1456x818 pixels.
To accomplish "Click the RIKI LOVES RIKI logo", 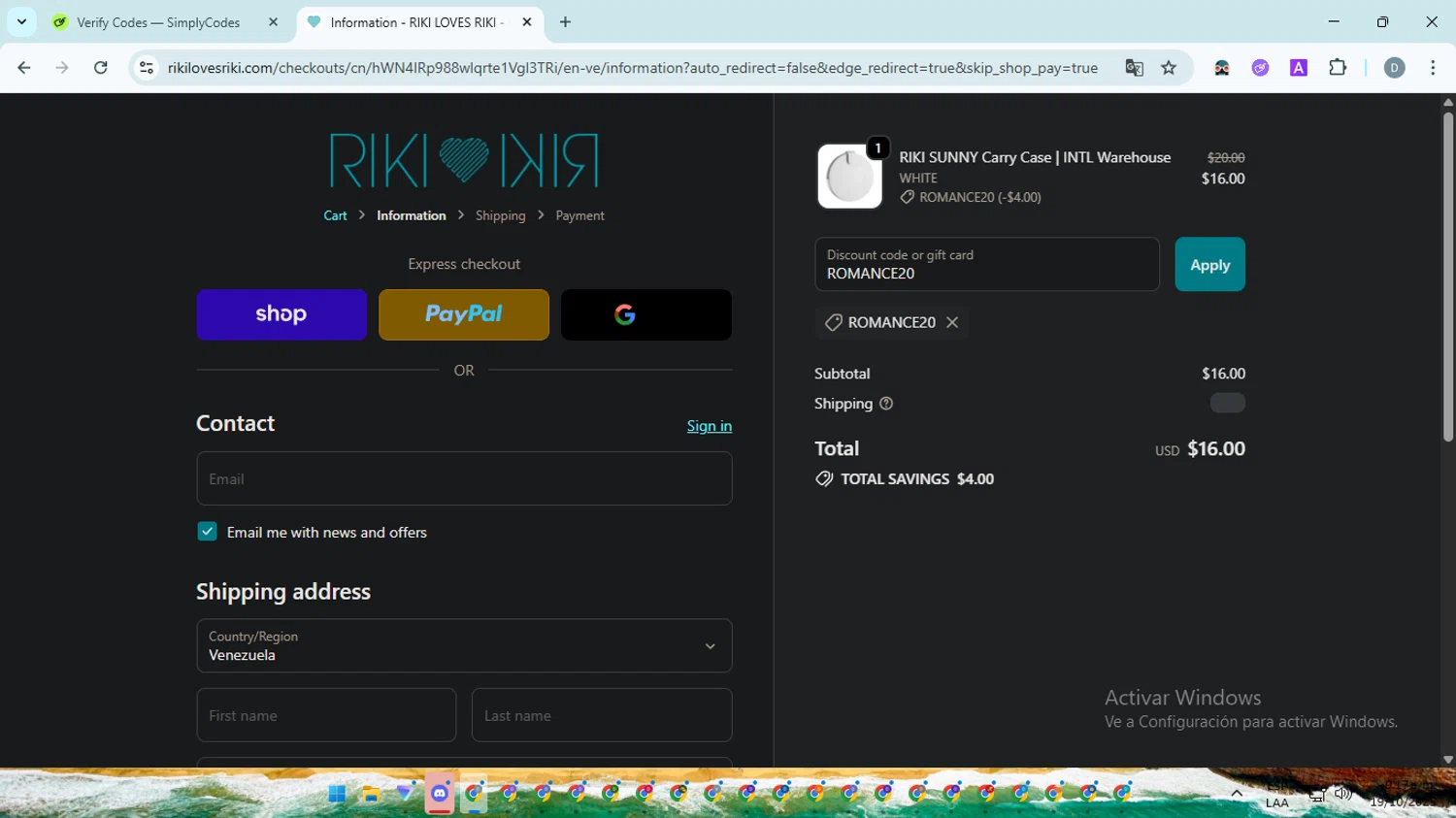I will [464, 160].
